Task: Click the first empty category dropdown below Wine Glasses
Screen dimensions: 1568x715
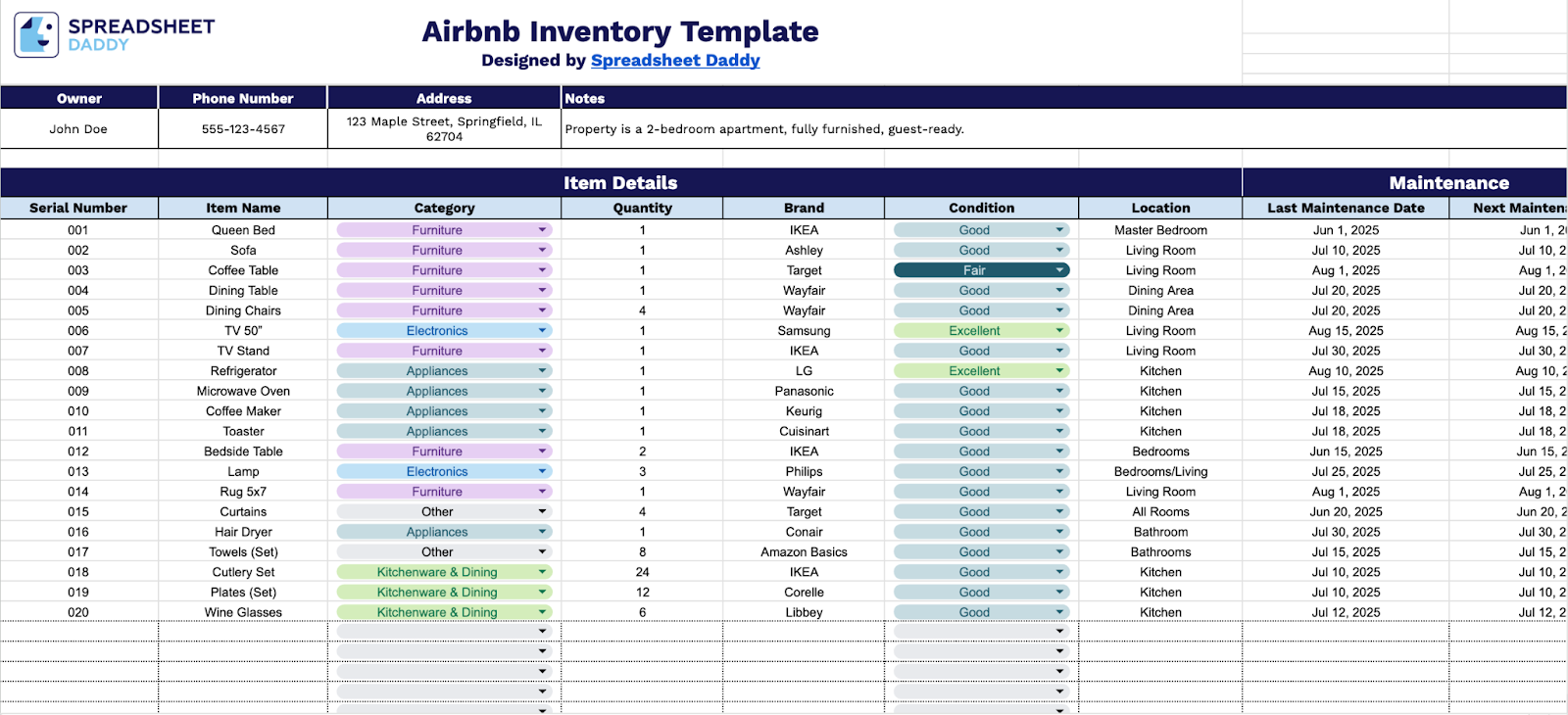Action: [542, 632]
